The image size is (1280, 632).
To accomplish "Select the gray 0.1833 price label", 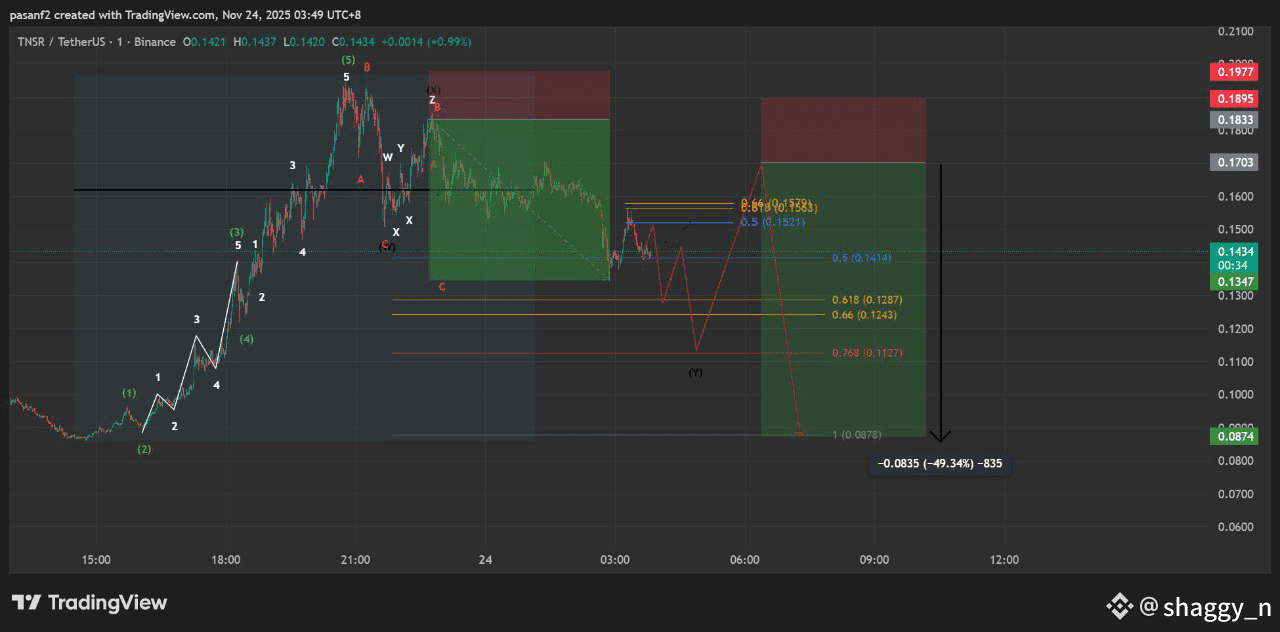I will (1235, 119).
